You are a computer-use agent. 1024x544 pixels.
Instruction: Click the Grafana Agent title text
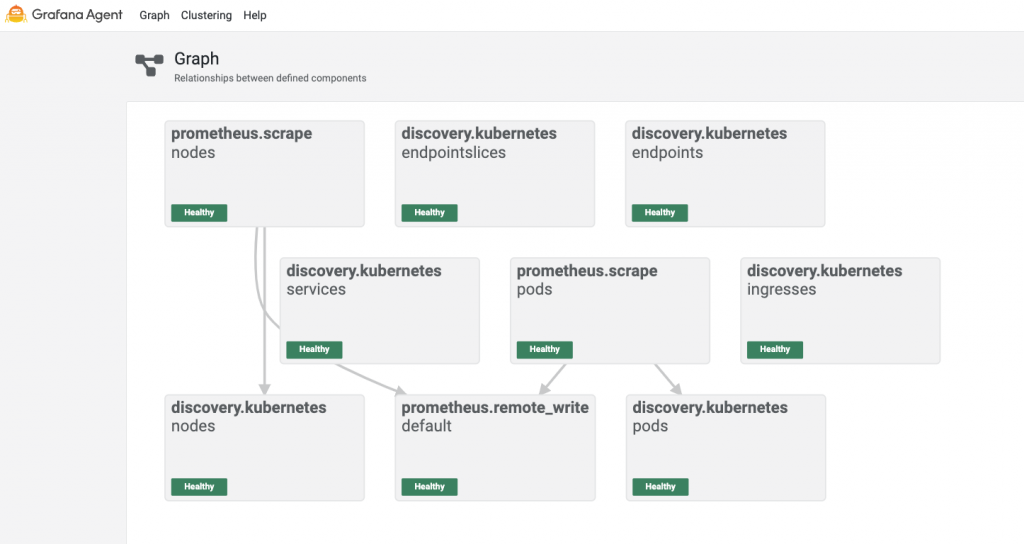pos(77,15)
